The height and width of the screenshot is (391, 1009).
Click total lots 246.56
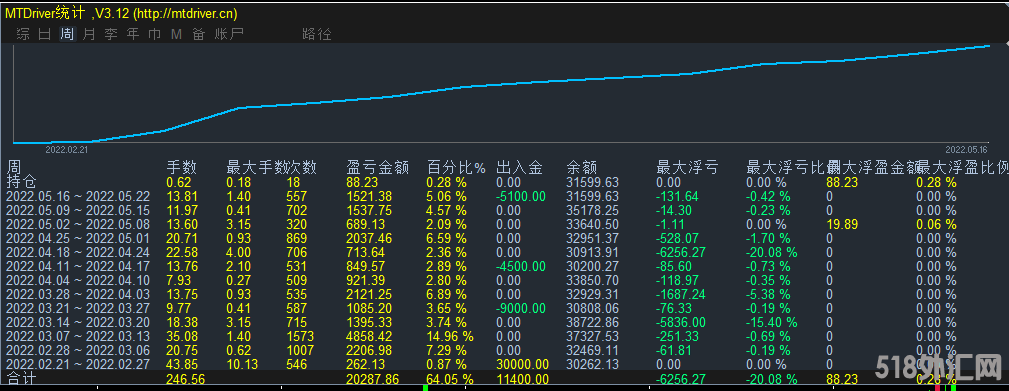pyautogui.click(x=185, y=379)
